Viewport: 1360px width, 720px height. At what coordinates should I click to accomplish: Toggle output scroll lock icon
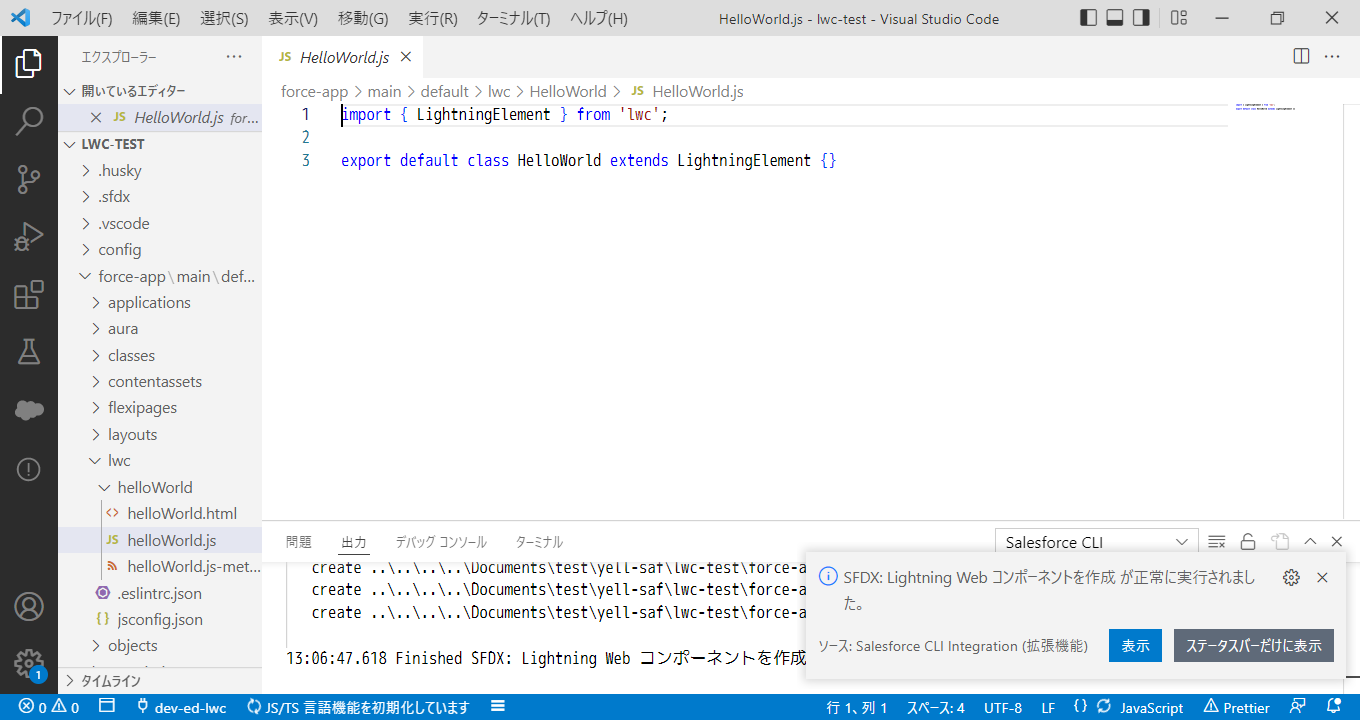[1248, 542]
